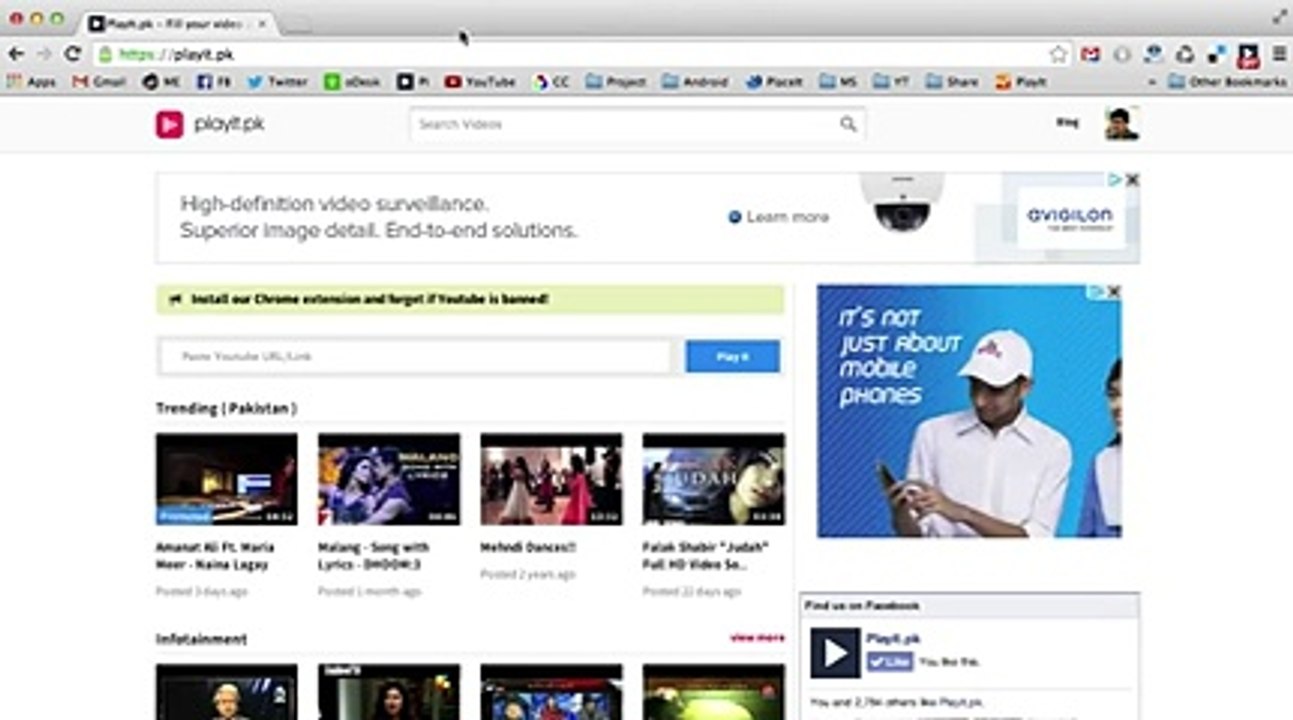Open the oDesk bookmark

click(x=352, y=82)
